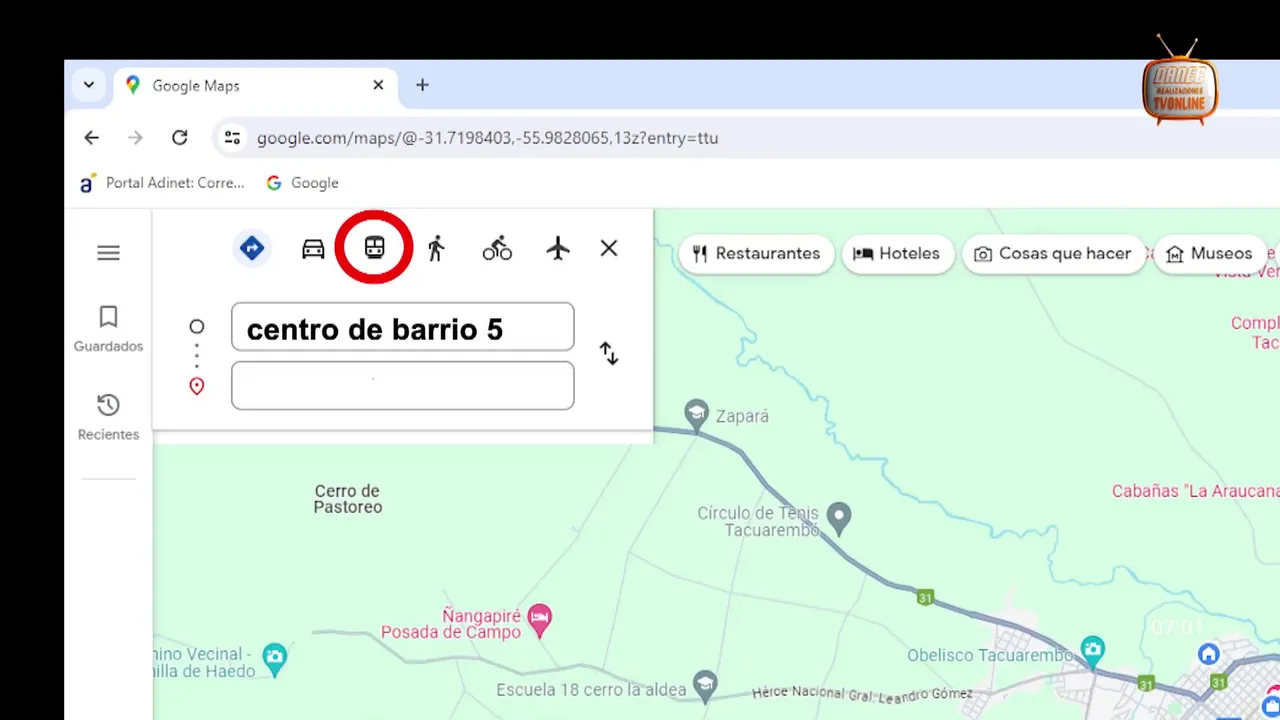Expand the tab search dropdown
The height and width of the screenshot is (720, 1280).
coord(89,85)
